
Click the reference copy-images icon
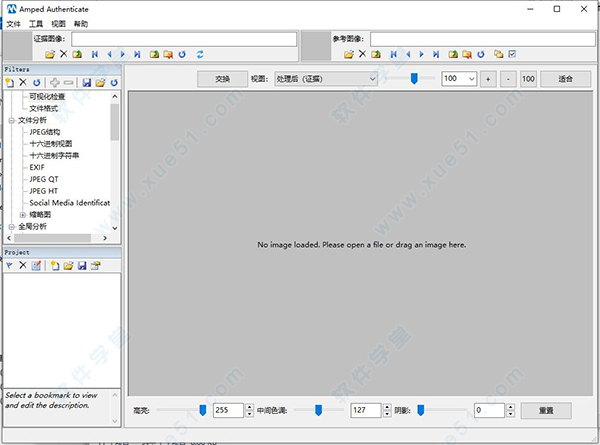tap(498, 54)
